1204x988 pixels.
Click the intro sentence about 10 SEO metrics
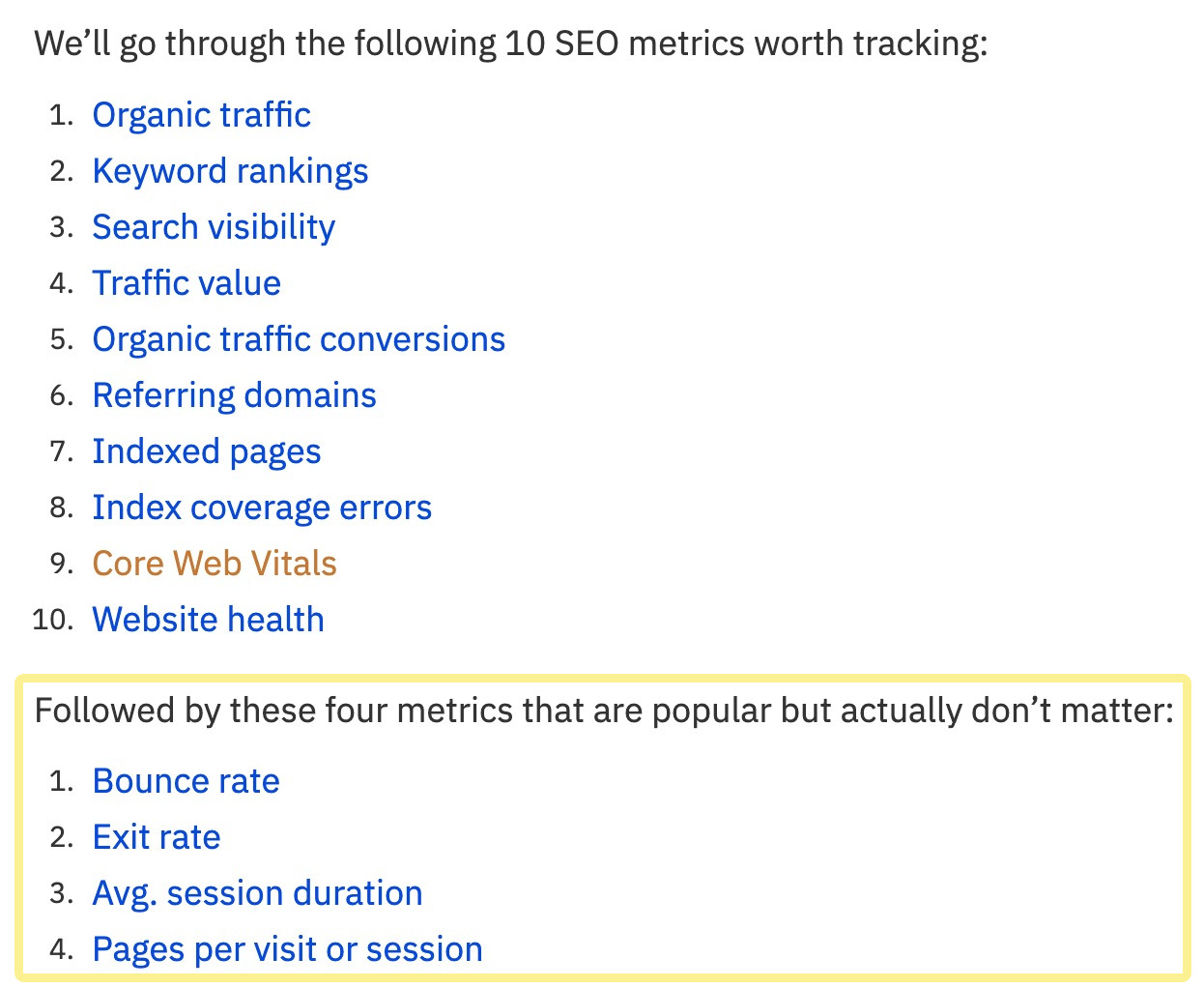click(x=511, y=44)
